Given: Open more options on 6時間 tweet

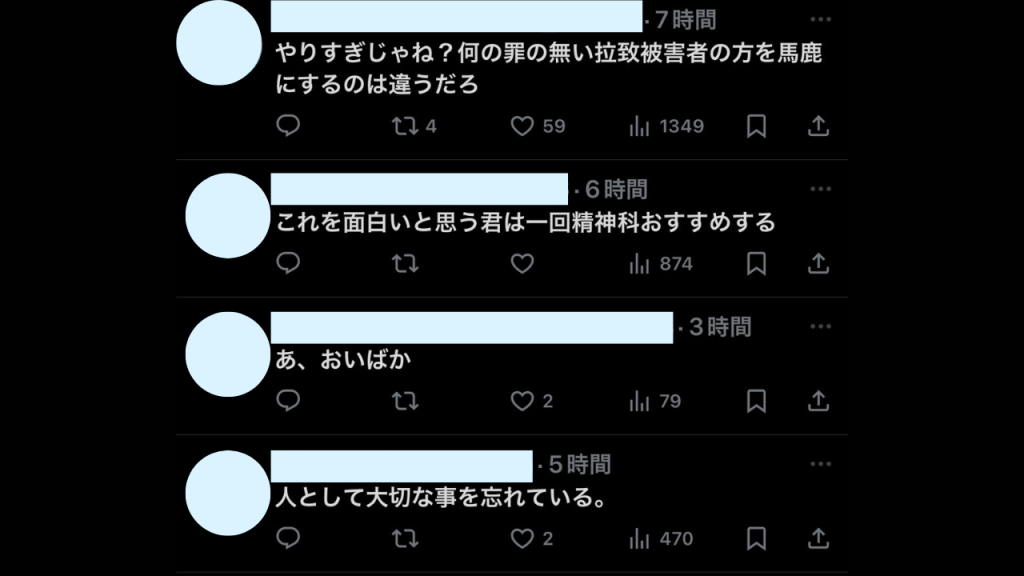Looking at the screenshot, I should click(x=820, y=189).
